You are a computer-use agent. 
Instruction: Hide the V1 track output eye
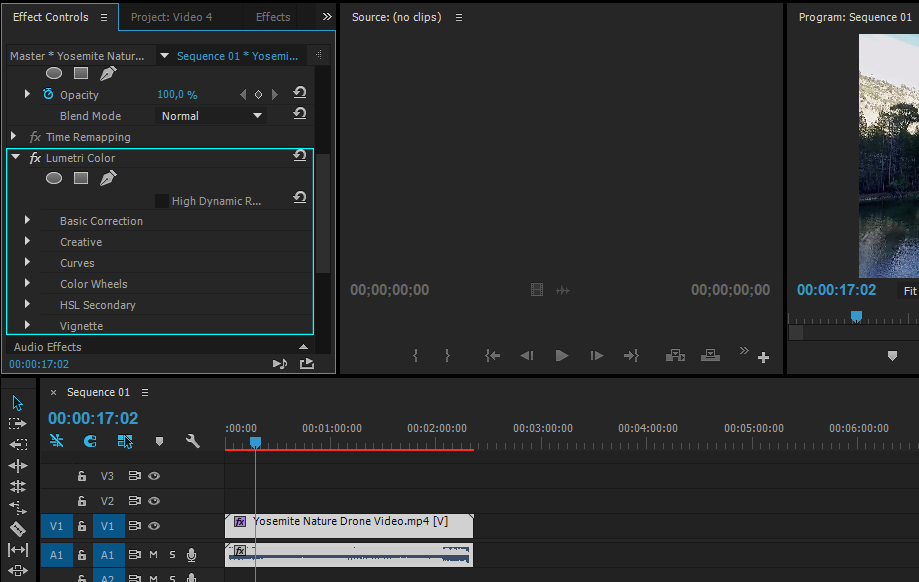click(x=152, y=526)
